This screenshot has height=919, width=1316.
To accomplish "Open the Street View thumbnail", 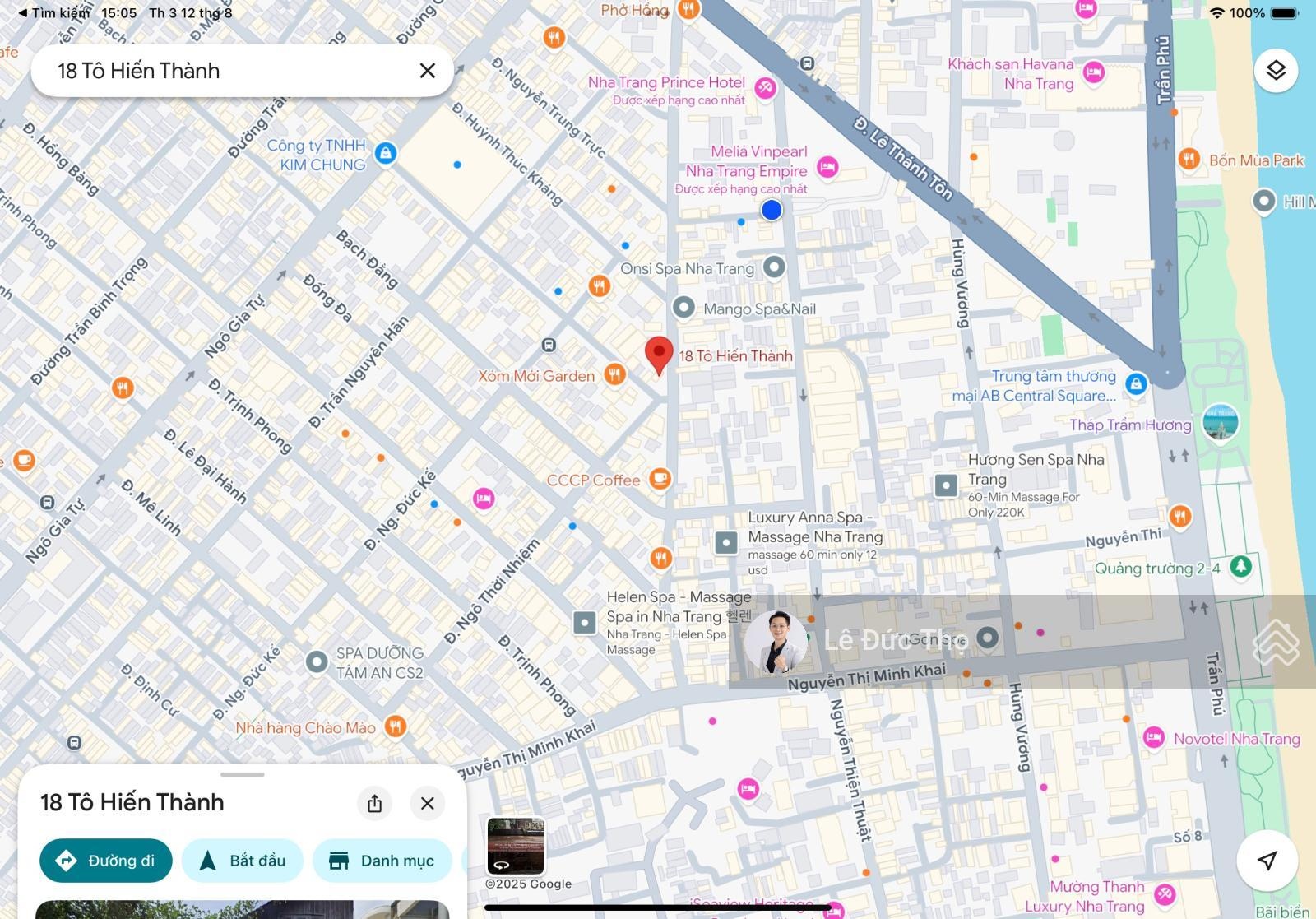I will click(x=516, y=846).
